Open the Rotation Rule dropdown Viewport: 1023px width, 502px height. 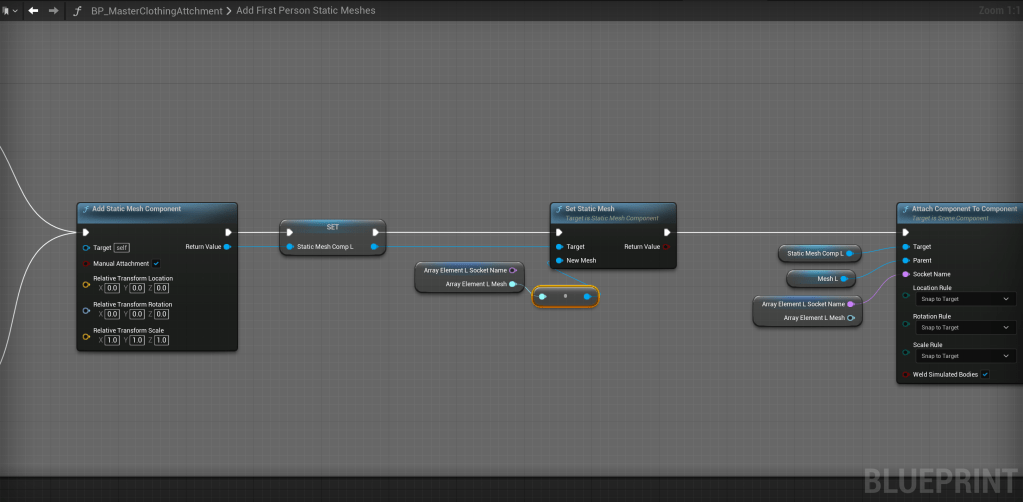[x=965, y=327]
